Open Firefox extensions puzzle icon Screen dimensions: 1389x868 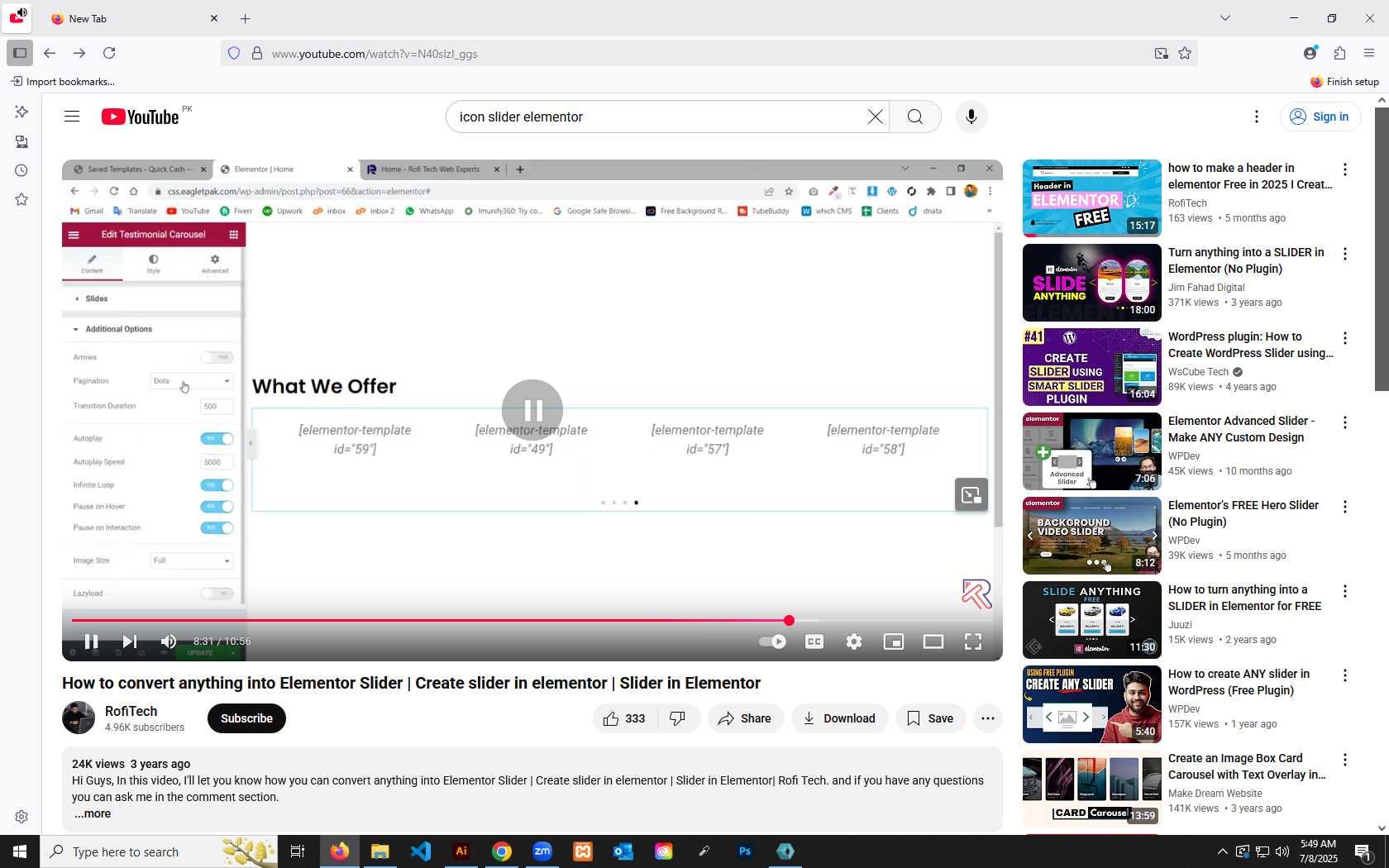(1339, 53)
